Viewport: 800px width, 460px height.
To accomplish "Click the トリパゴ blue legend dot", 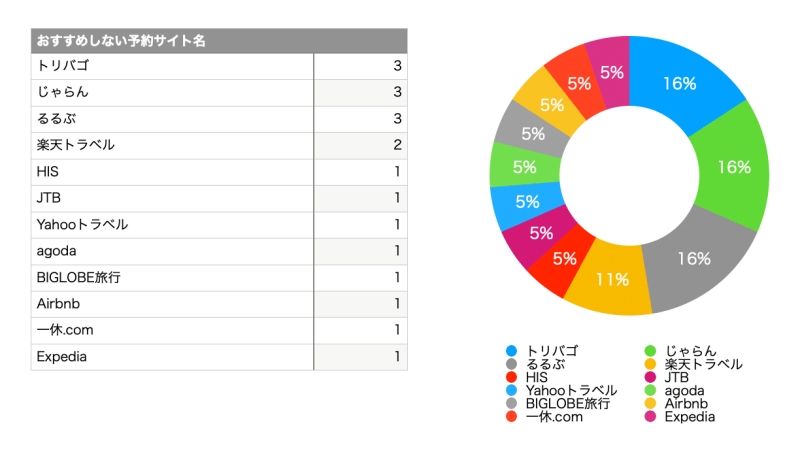I will tap(511, 351).
